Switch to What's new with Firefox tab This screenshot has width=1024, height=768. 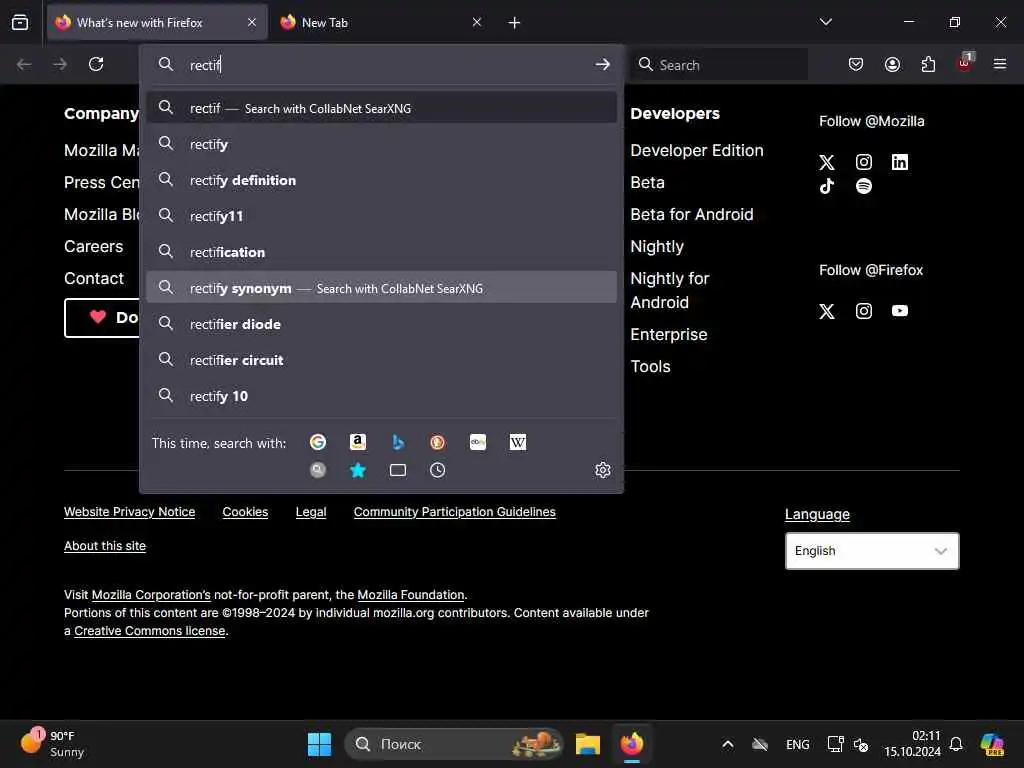coord(157,22)
